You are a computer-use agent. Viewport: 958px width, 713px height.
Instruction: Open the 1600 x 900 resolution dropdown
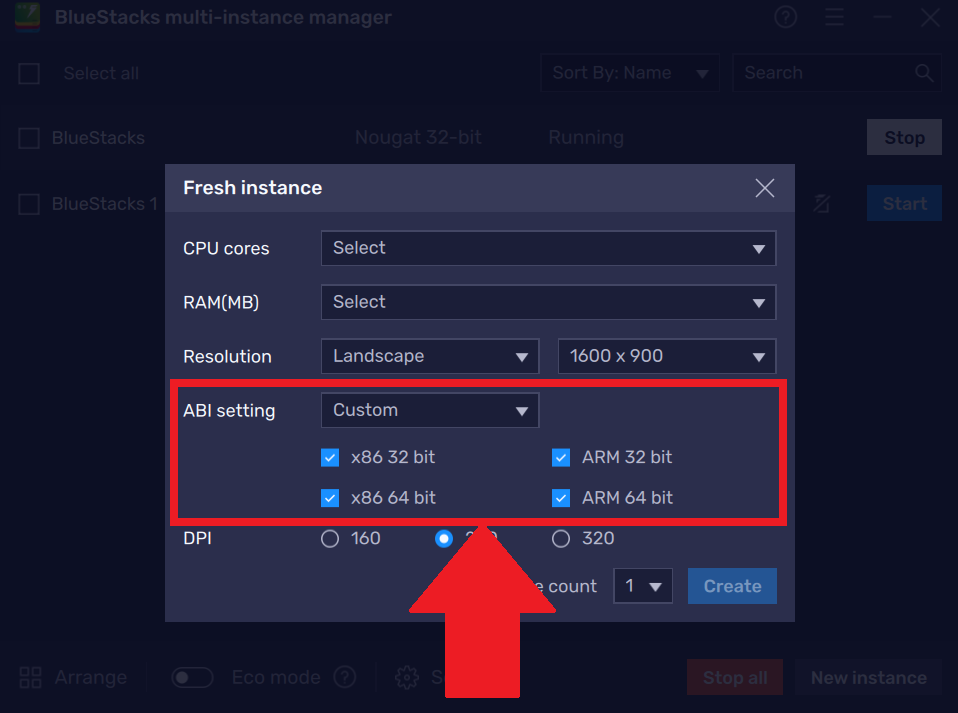[666, 356]
